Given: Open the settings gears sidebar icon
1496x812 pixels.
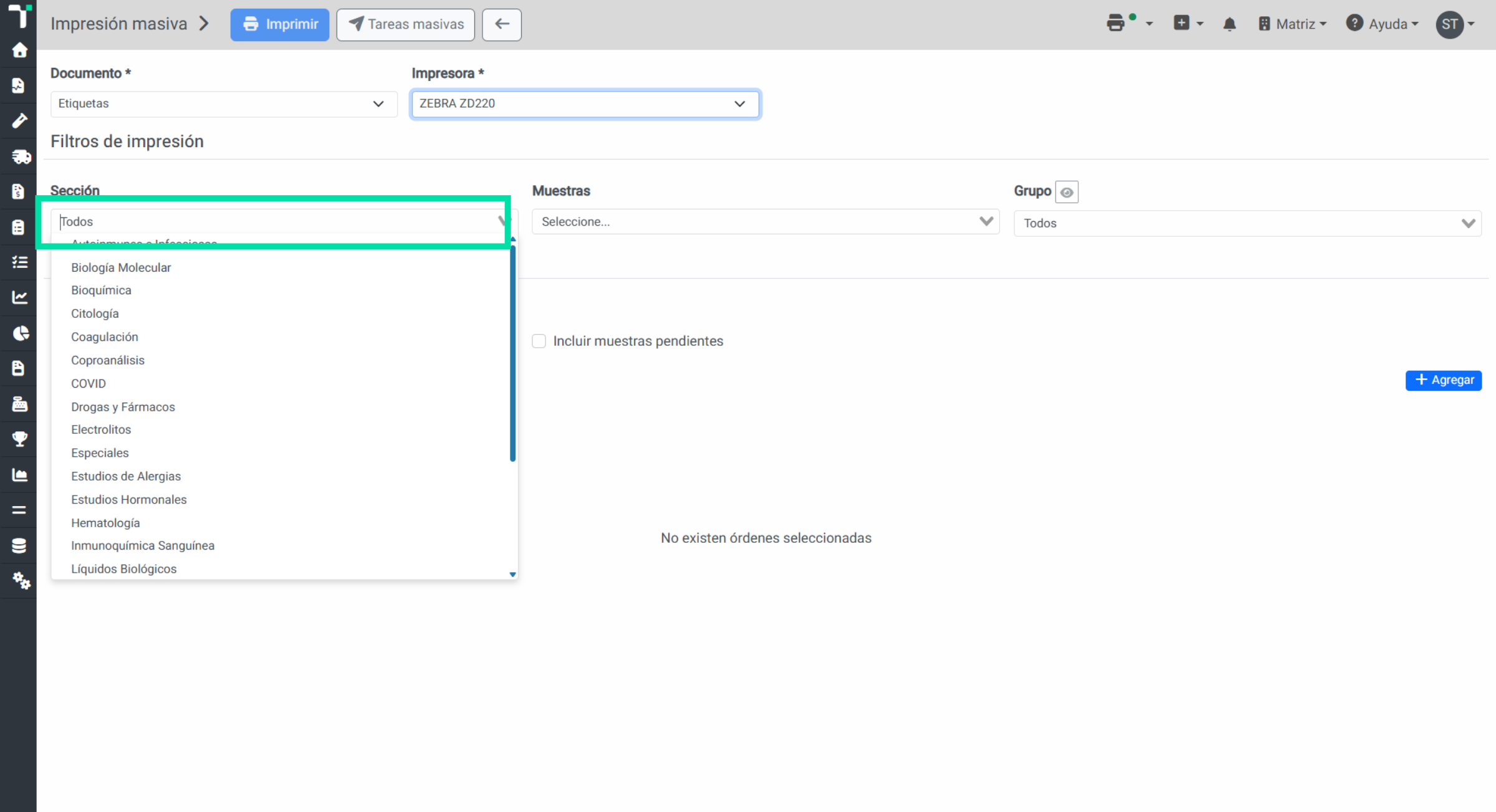Looking at the screenshot, I should pos(21,581).
